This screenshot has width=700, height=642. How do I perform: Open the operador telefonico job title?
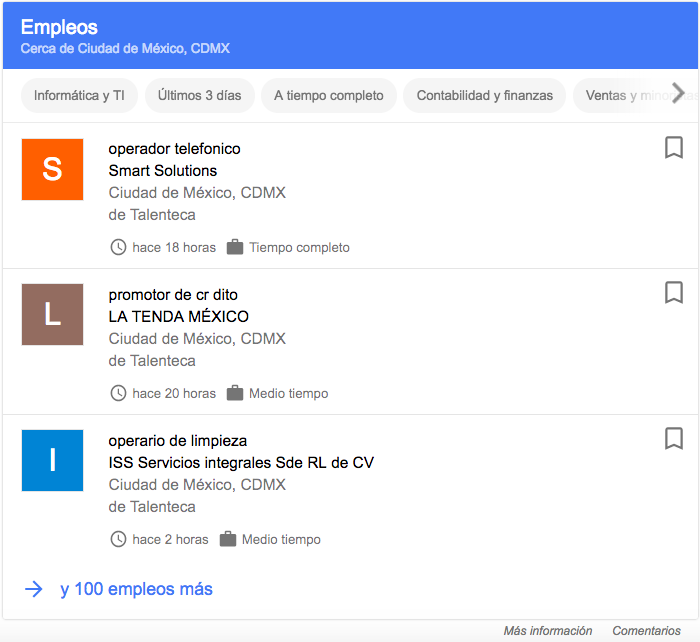(x=175, y=149)
